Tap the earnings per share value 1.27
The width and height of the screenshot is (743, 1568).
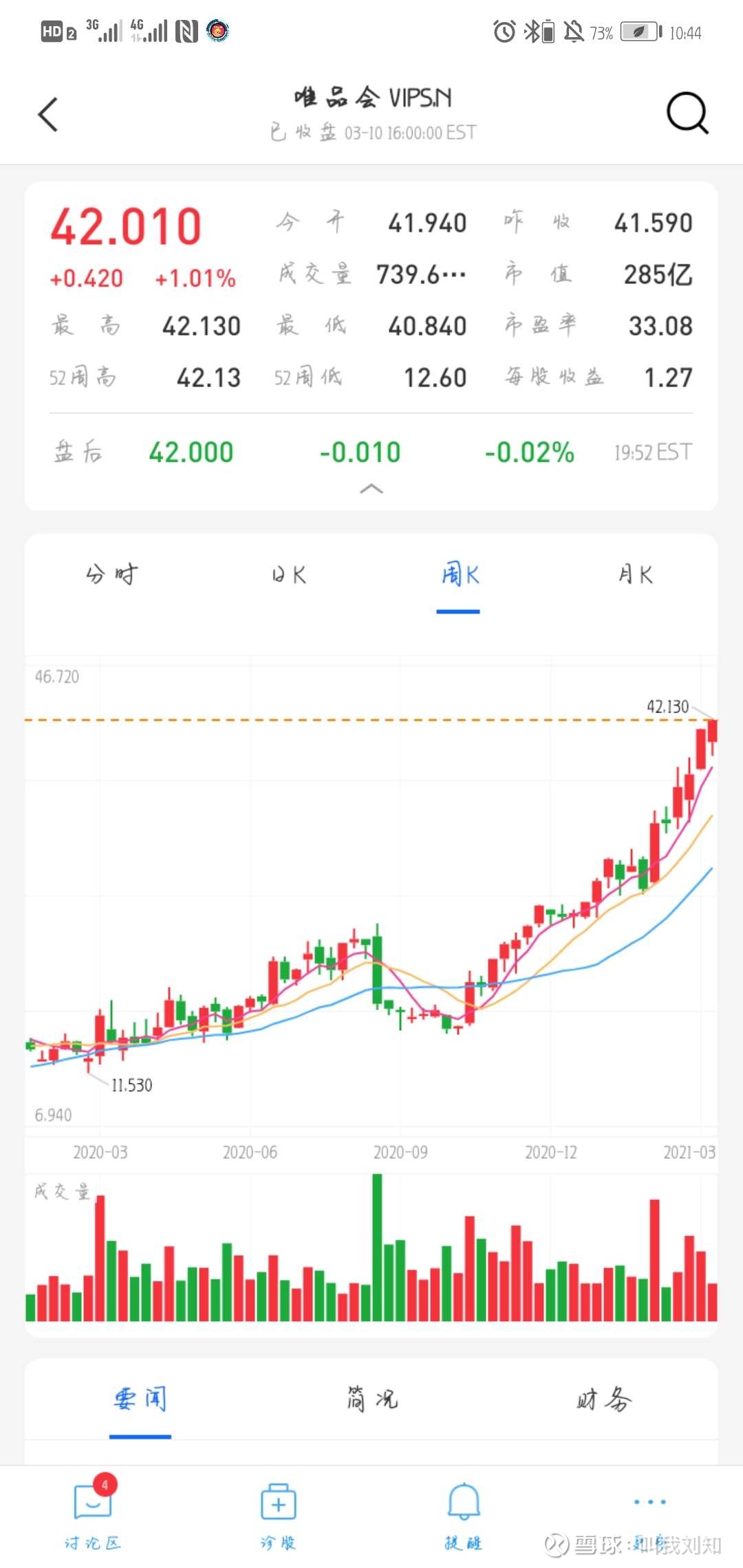click(668, 378)
